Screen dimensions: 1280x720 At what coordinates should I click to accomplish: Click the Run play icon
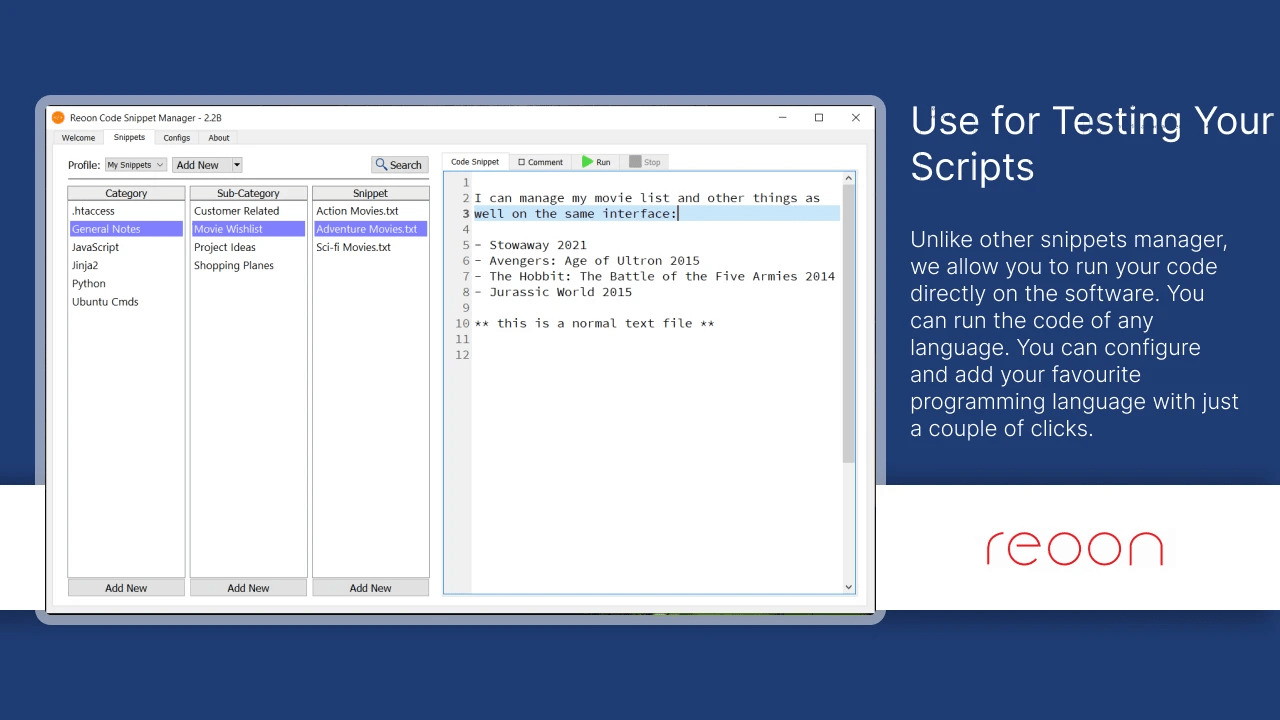[588, 162]
